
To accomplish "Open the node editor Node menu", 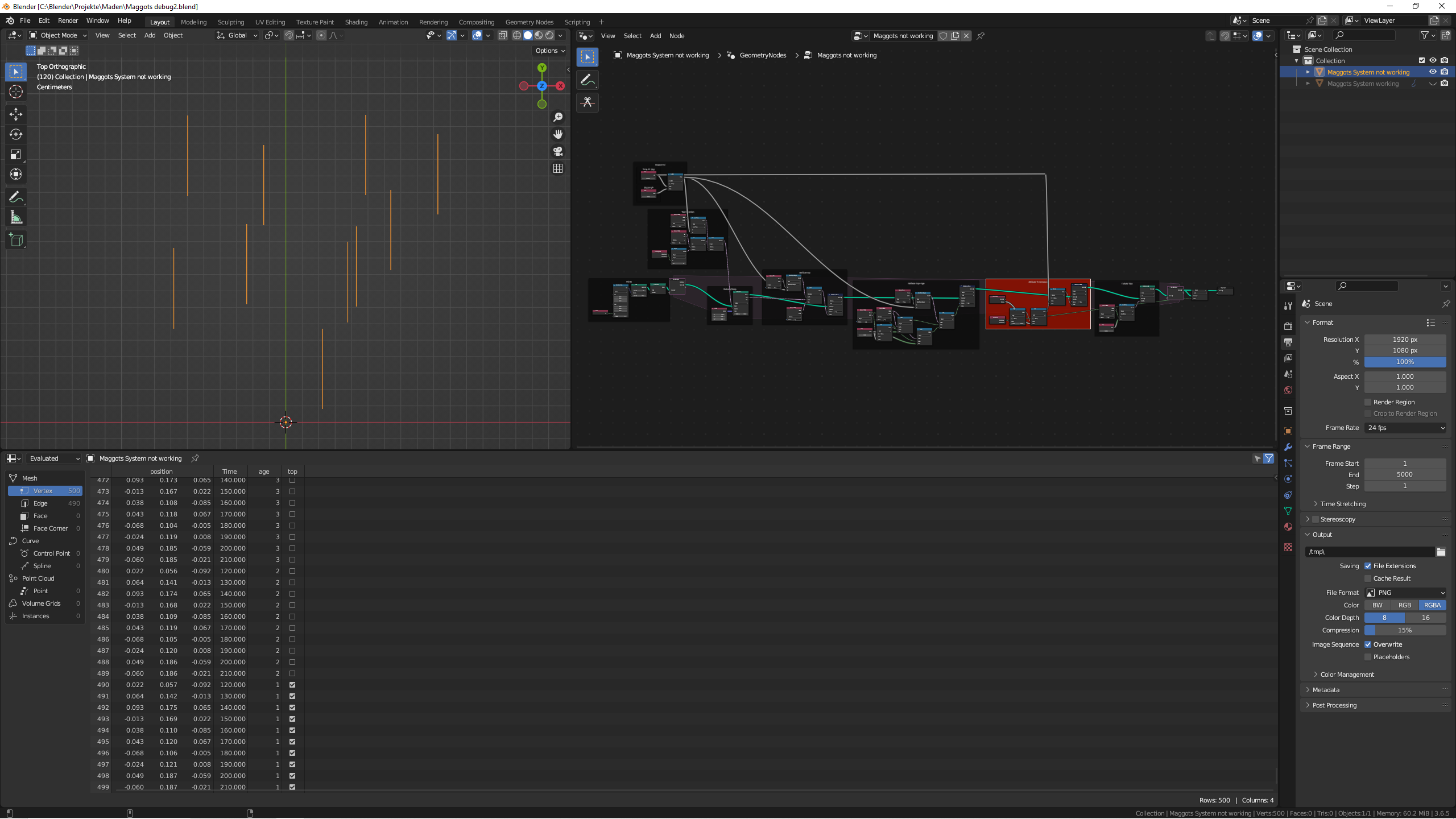I will [x=677, y=36].
